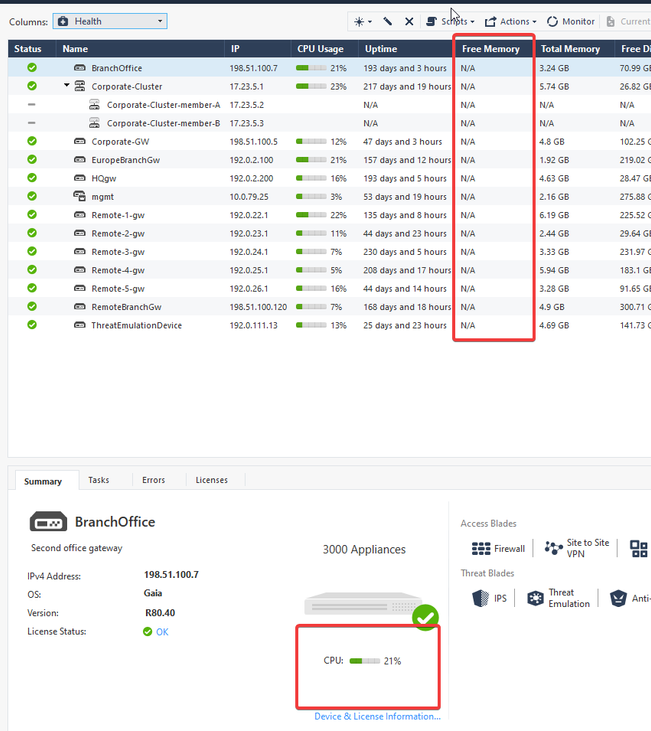Switch to the Tasks tab
The height and width of the screenshot is (731, 651).
click(x=99, y=480)
